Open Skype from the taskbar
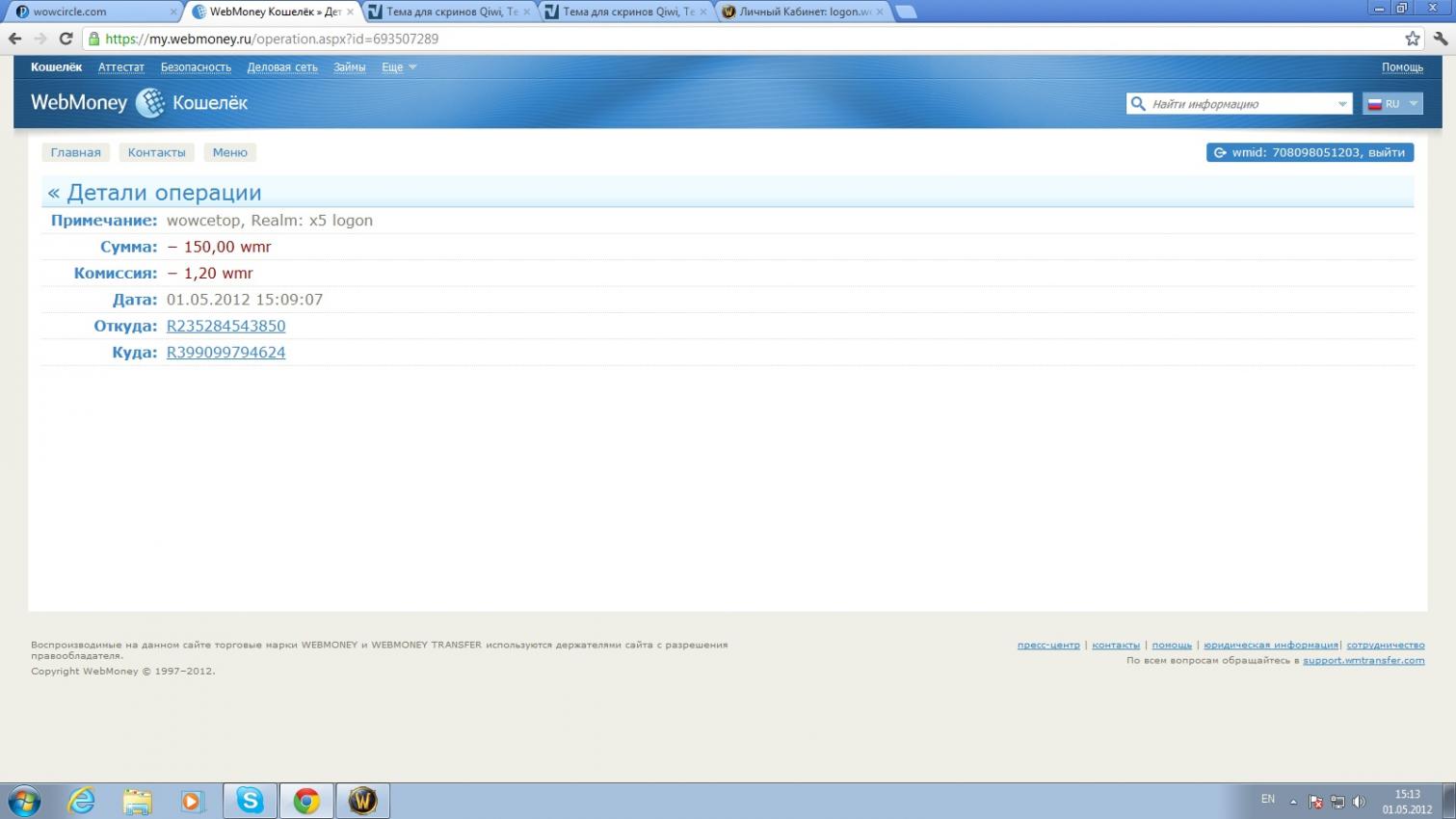The image size is (1456, 819). (x=251, y=801)
